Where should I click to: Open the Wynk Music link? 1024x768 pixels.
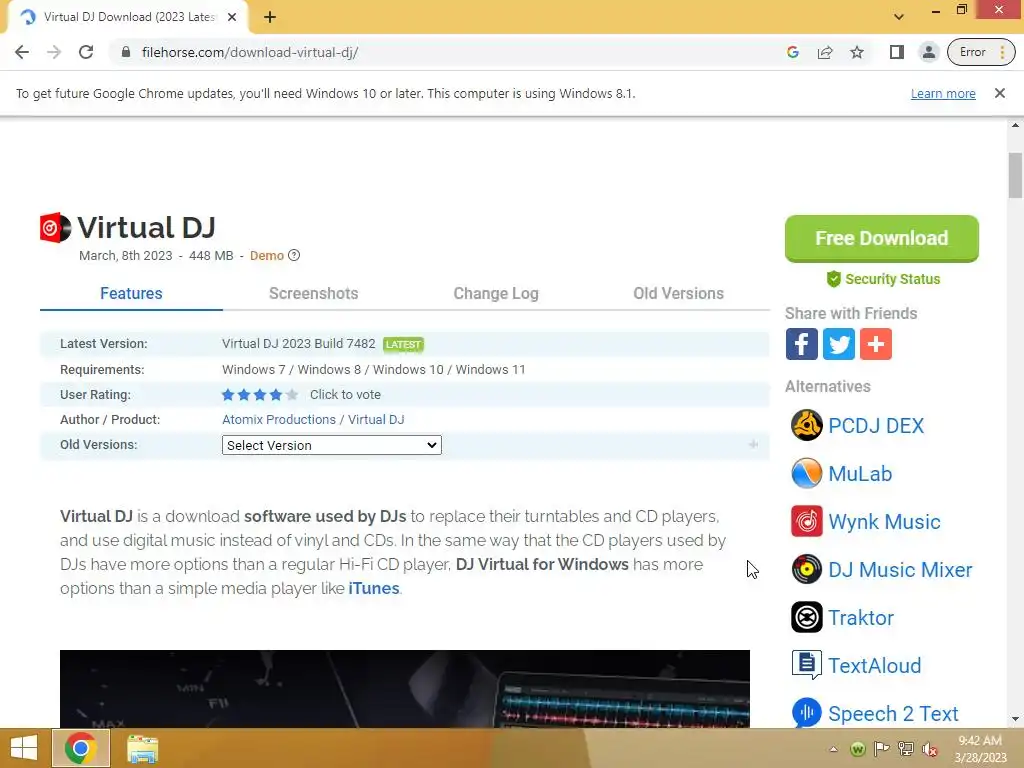point(884,522)
